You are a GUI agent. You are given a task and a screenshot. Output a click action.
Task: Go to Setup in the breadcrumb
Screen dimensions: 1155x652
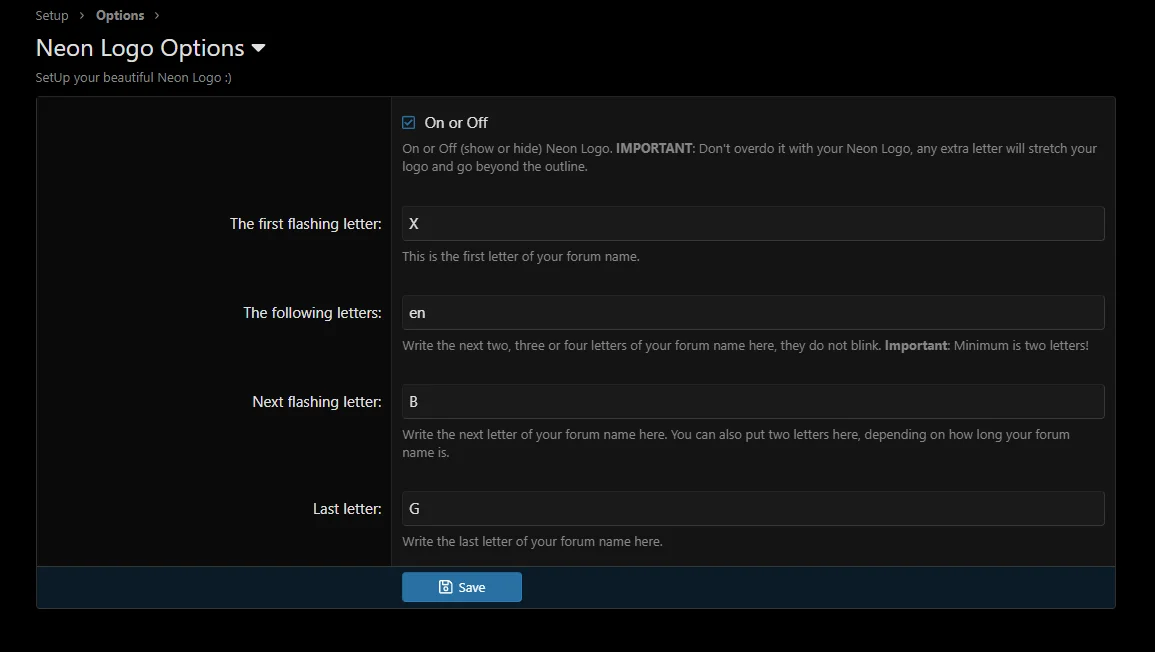pos(52,16)
